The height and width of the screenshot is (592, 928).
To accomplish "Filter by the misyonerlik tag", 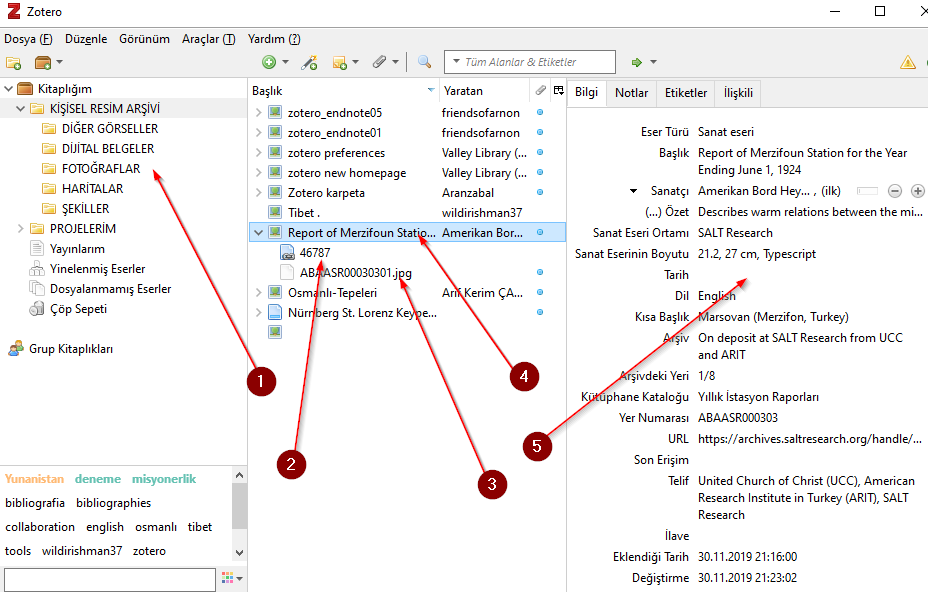I will coord(164,479).
